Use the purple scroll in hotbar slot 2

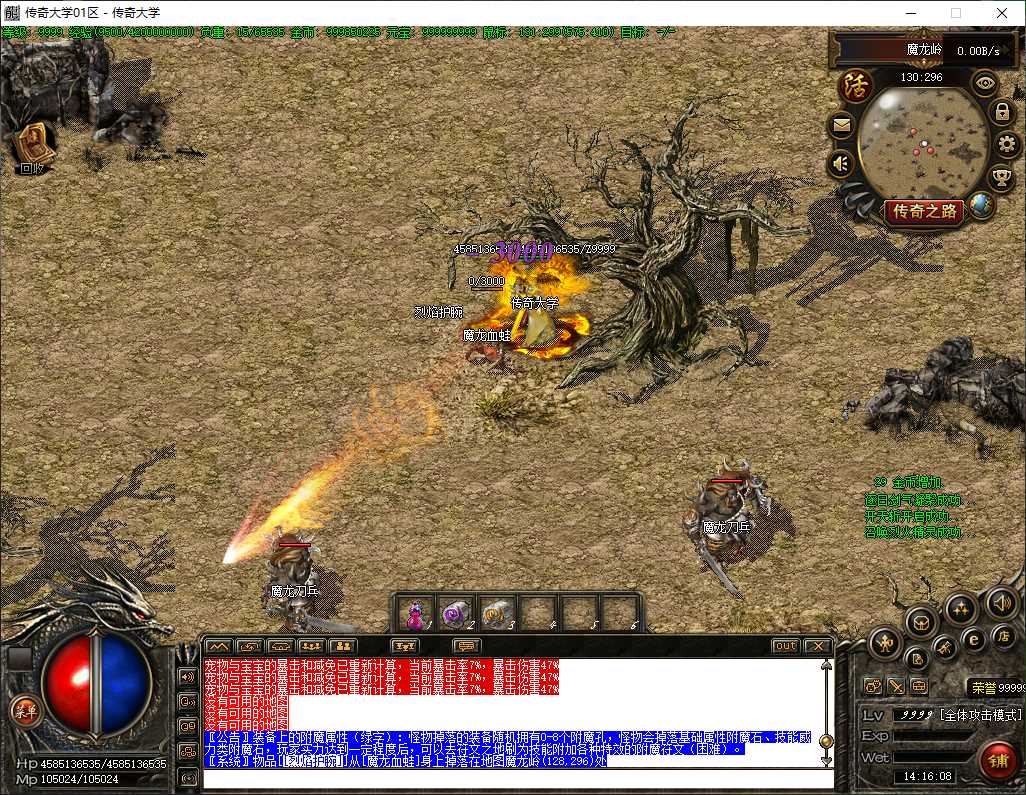(455, 615)
